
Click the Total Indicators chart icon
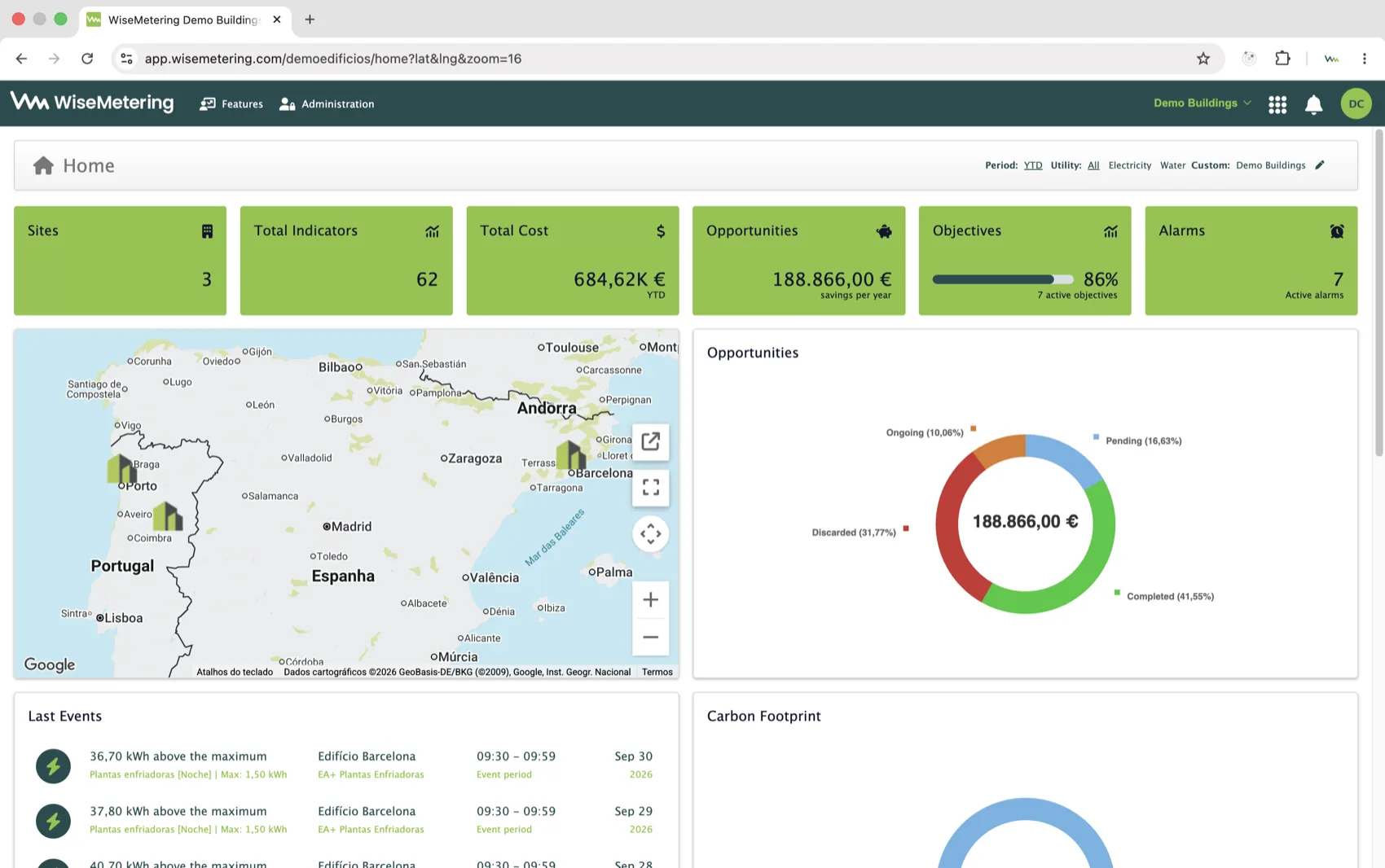tap(432, 231)
